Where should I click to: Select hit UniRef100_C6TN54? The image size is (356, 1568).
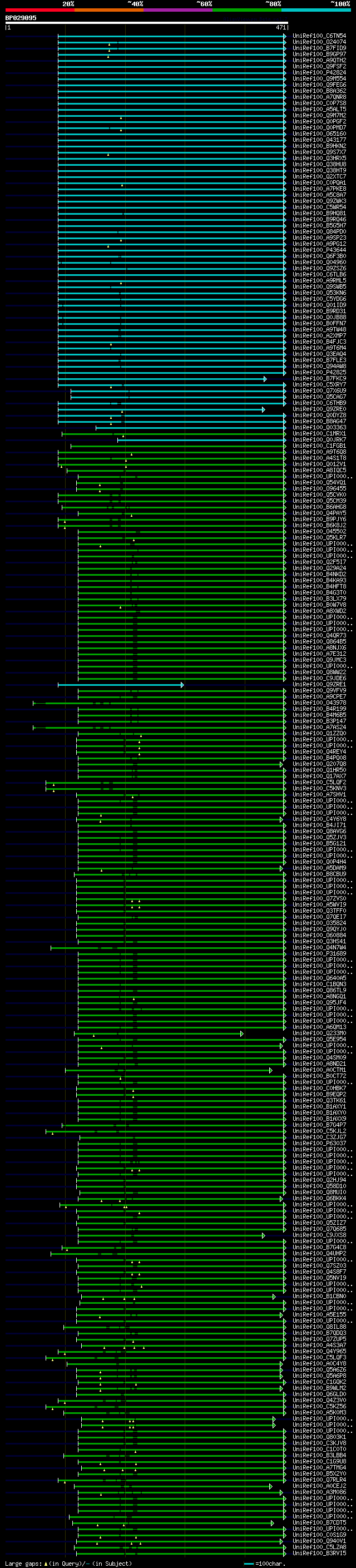click(319, 36)
